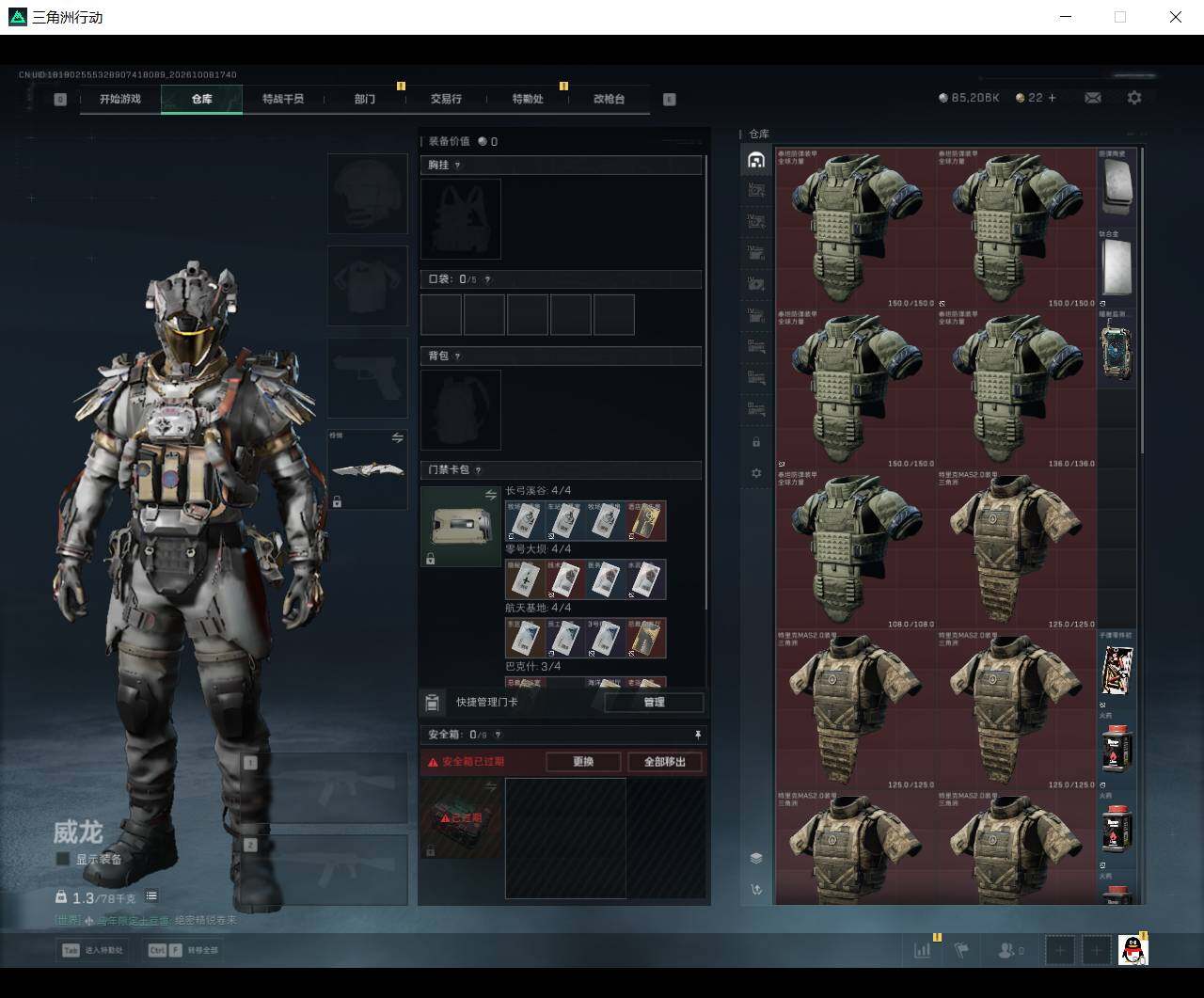Select the expired safe box thumbnail
Viewport: 1204px width, 998px height.
coord(461,817)
